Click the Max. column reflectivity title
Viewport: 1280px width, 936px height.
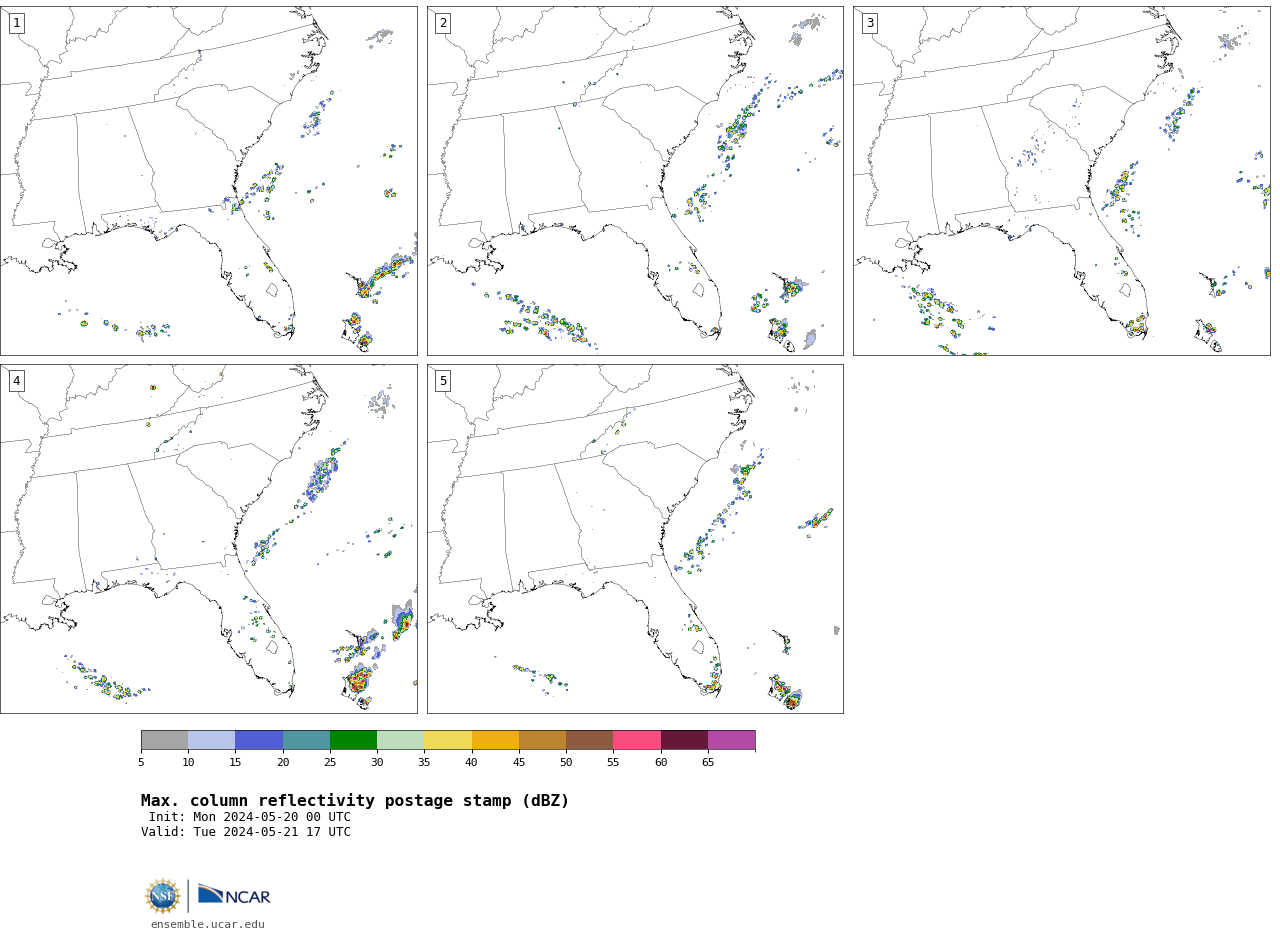(355, 801)
